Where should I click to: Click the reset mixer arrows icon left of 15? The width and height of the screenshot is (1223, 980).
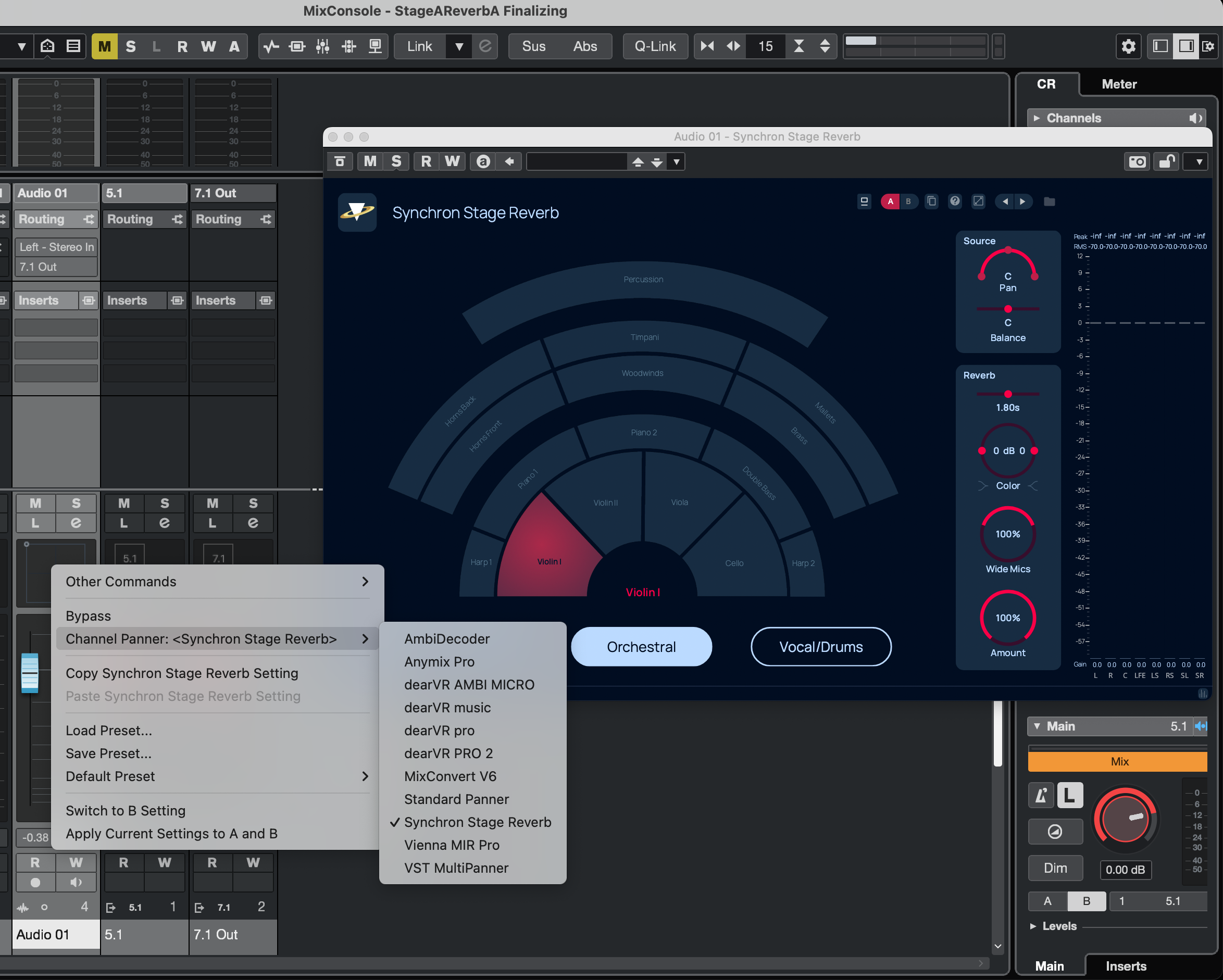point(707,46)
